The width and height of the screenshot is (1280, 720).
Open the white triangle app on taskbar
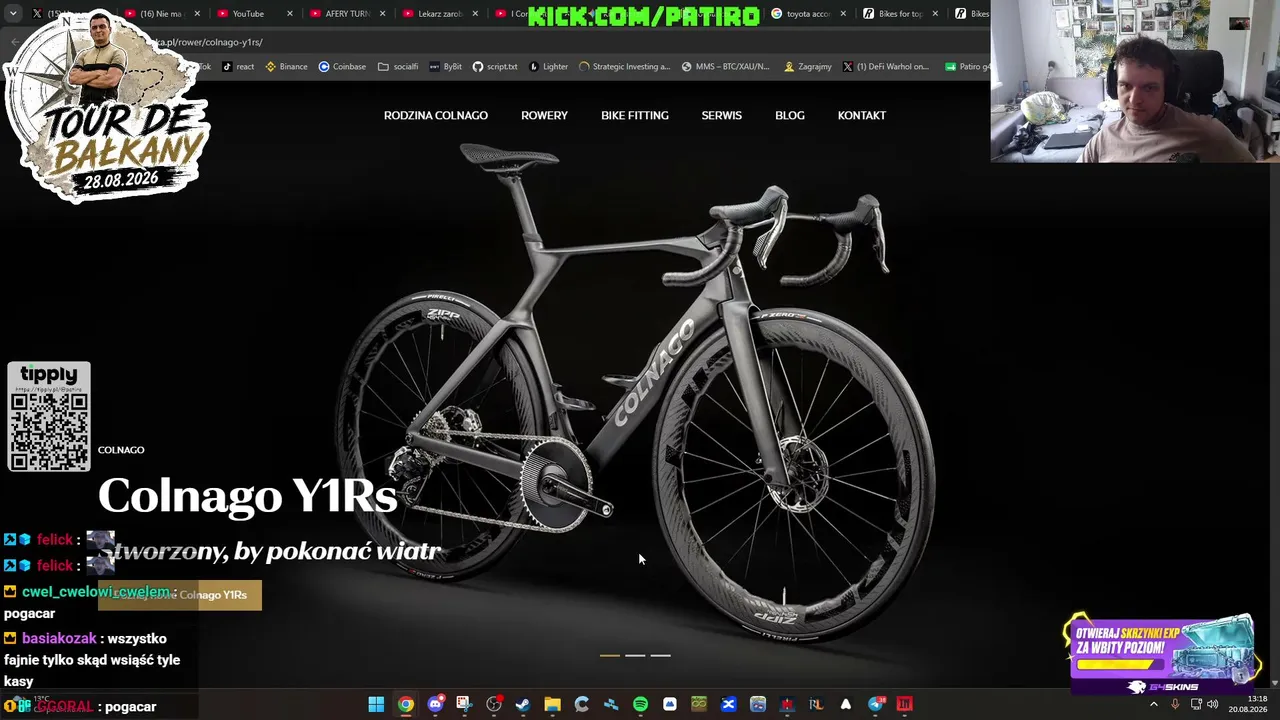click(x=846, y=705)
